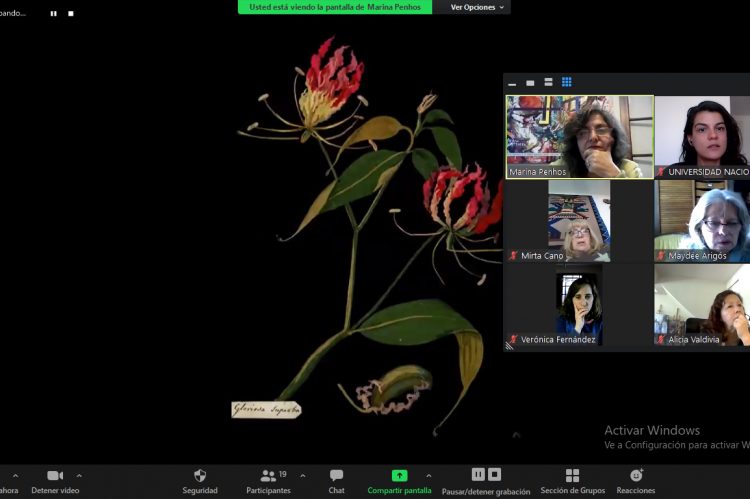This screenshot has height=499, width=750.
Task: Open the arrow next to Compartir pantalla
Action: click(x=429, y=475)
